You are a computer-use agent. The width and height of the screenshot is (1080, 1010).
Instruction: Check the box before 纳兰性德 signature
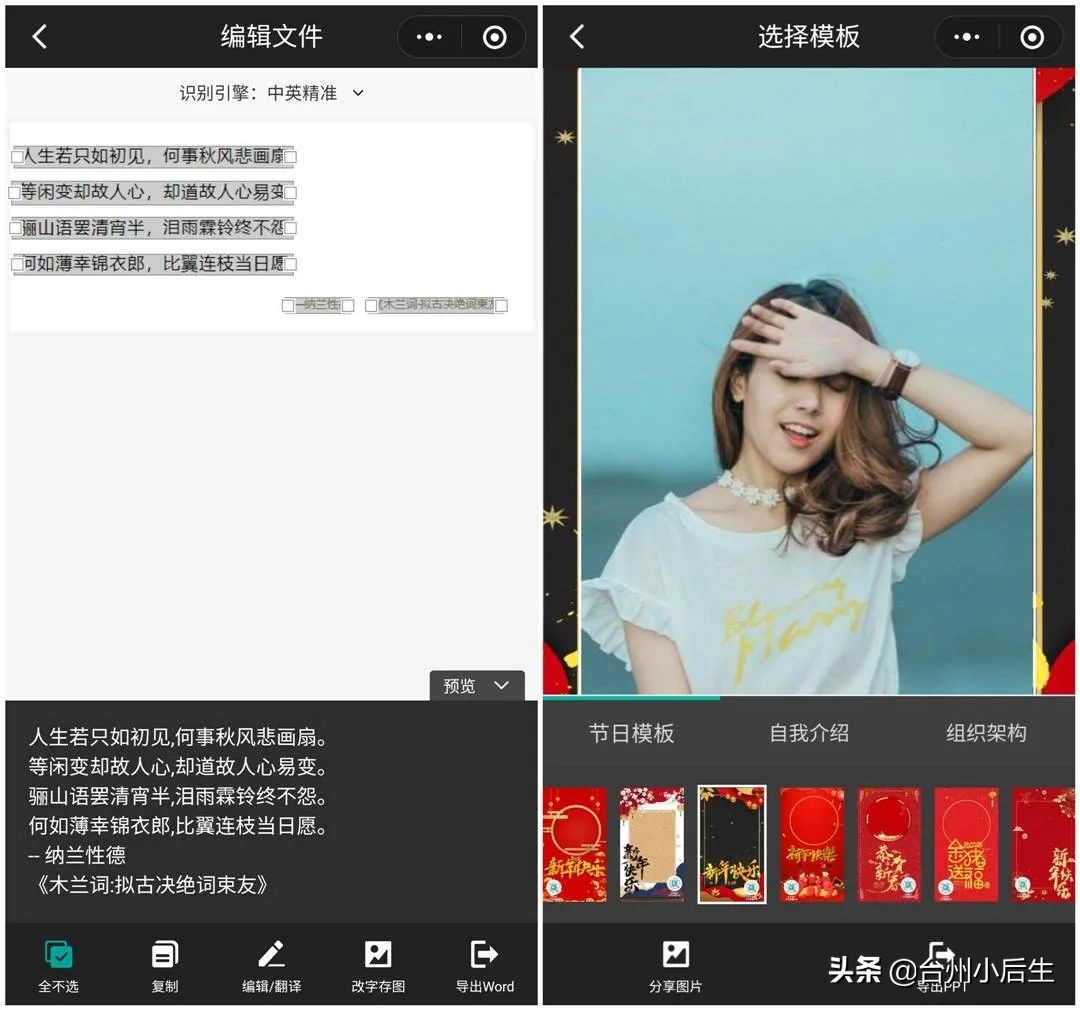click(x=288, y=305)
